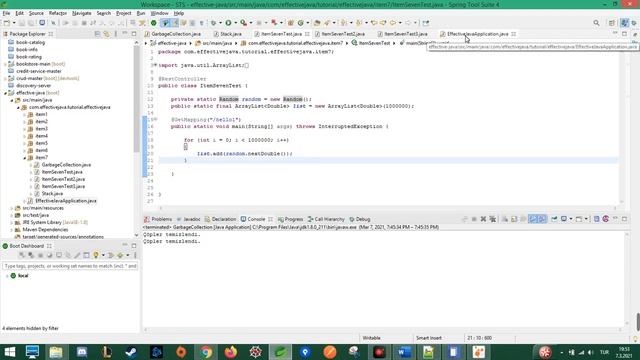The width and height of the screenshot is (640, 360).
Task: Collapse the item7 package
Action: tap(24, 158)
